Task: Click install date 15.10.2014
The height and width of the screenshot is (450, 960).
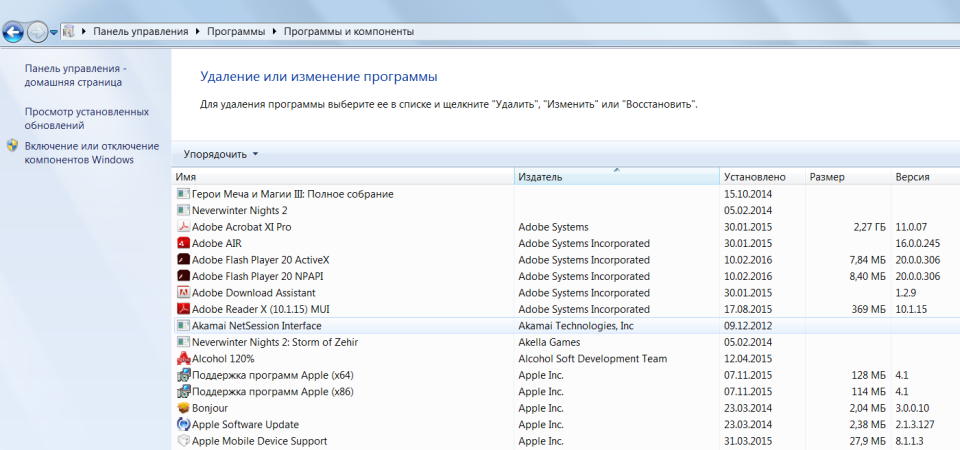Action: [x=748, y=194]
